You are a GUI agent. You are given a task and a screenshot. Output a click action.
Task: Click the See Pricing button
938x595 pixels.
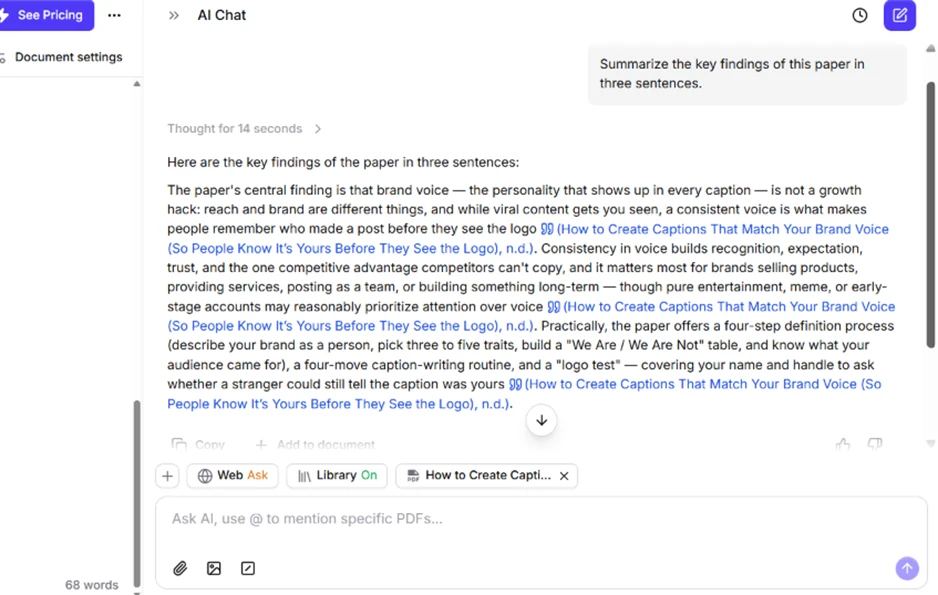46,15
